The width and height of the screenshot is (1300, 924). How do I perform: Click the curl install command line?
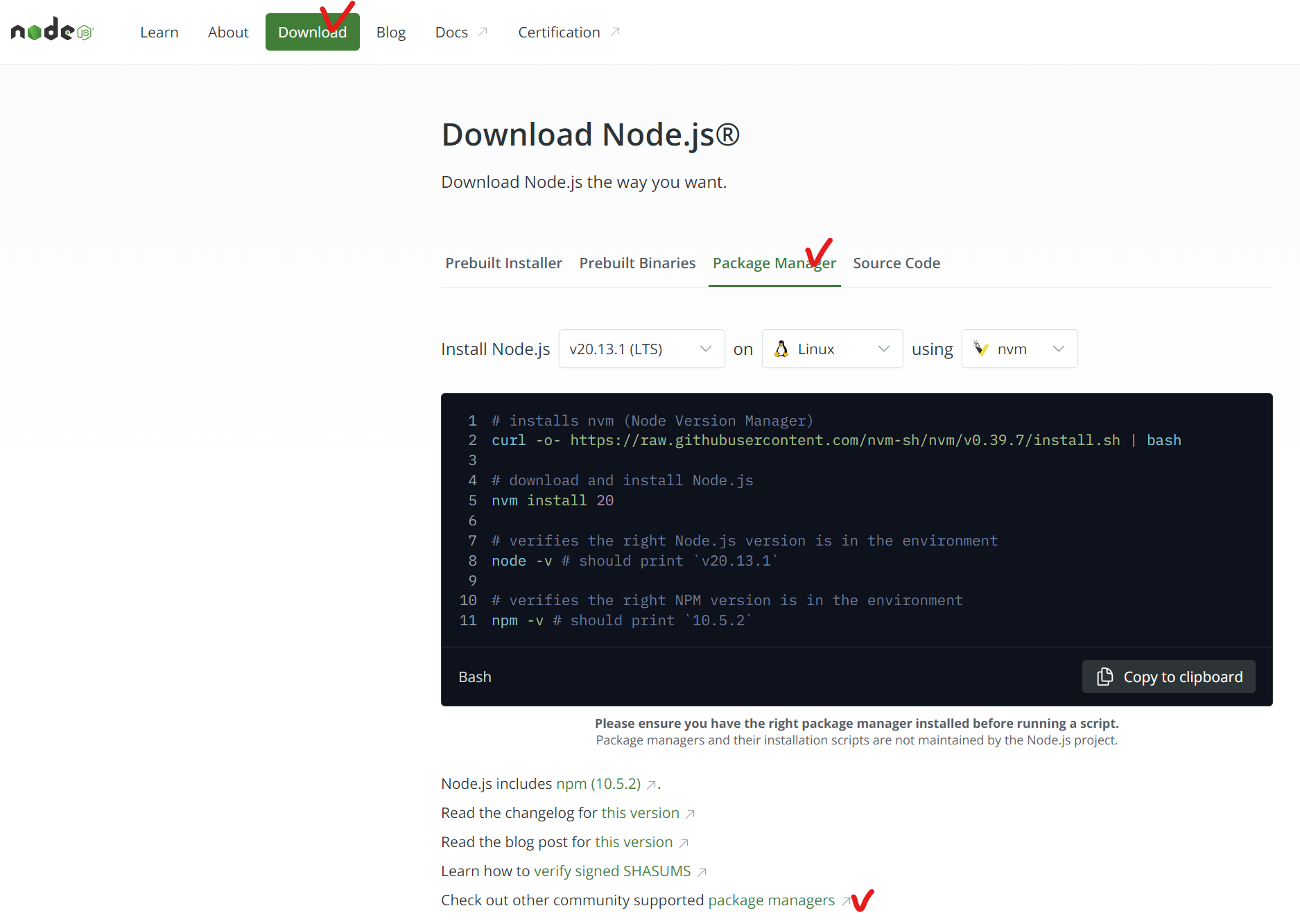click(x=836, y=440)
